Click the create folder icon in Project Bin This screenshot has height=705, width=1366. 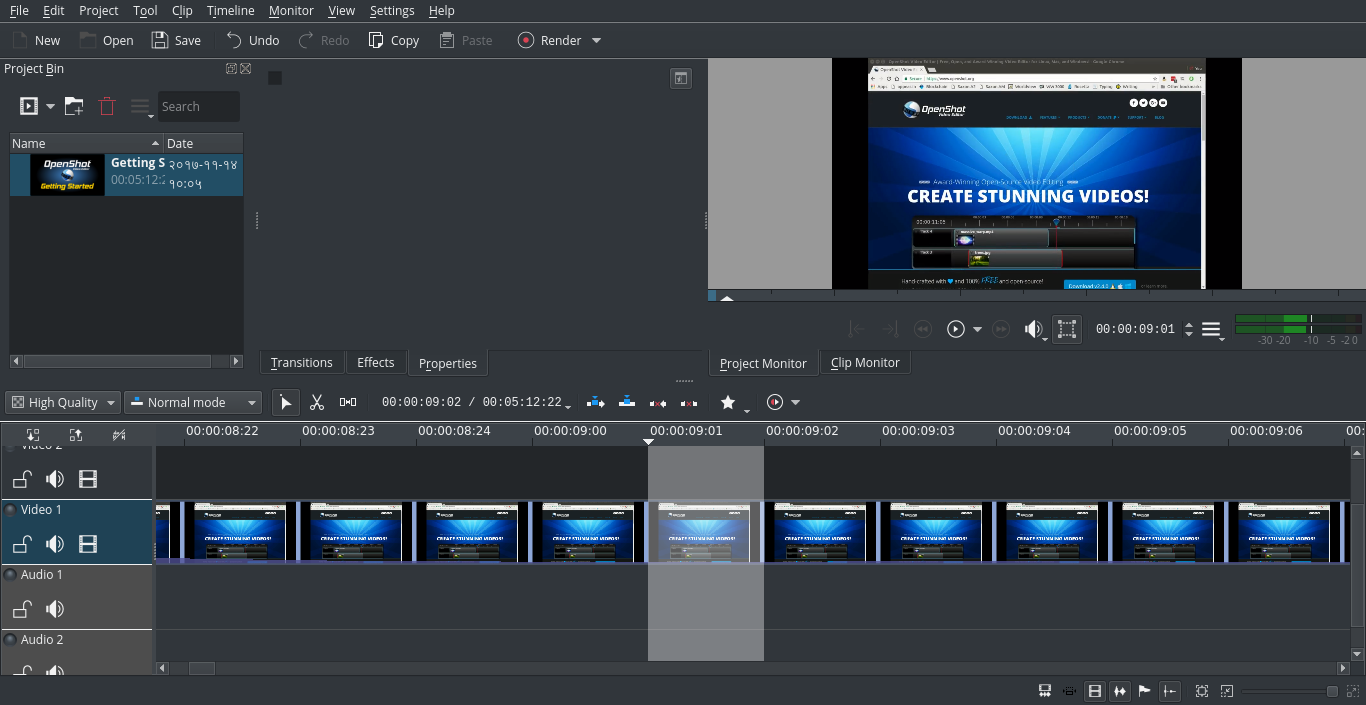pyautogui.click(x=74, y=106)
